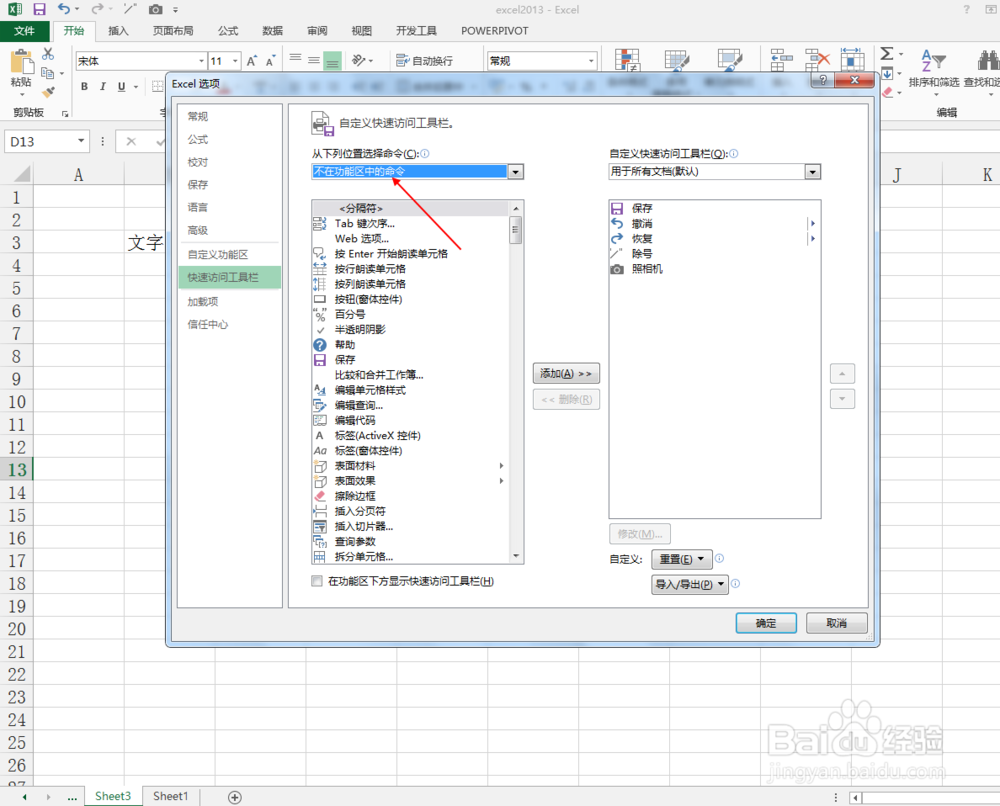The width and height of the screenshot is (1000, 806).
Task: Click the Format Painter brush icon
Action: [x=48, y=92]
